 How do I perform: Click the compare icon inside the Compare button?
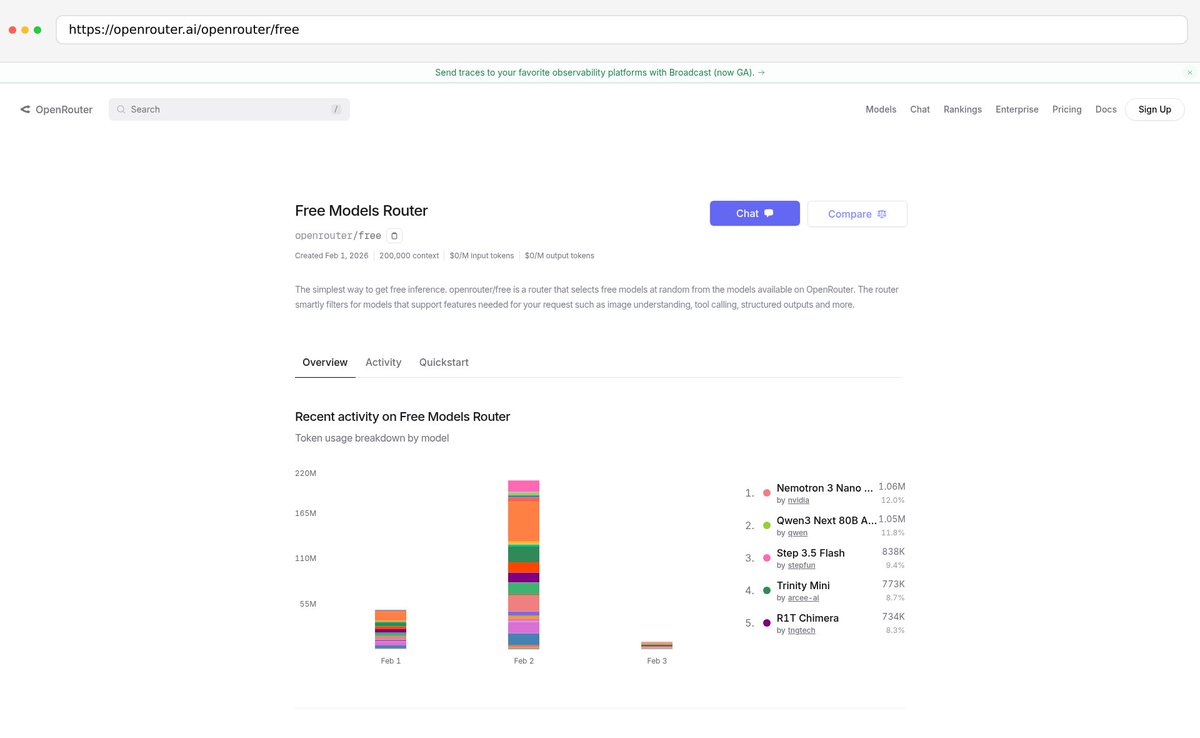pyautogui.click(x=881, y=213)
